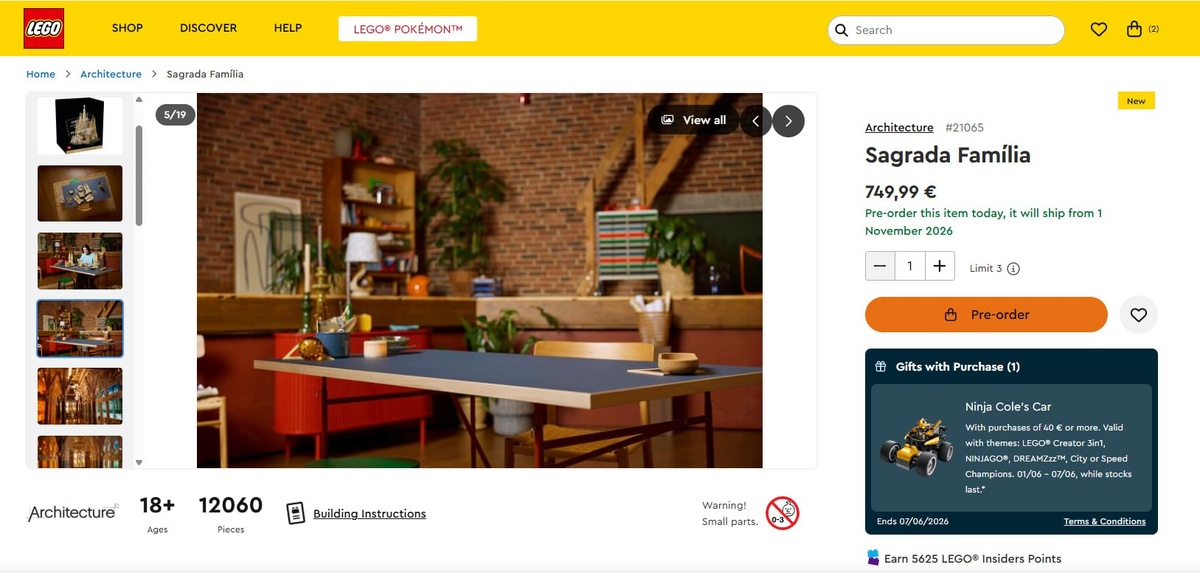
Task: Decrease quantity with the minus button
Action: coord(880,266)
